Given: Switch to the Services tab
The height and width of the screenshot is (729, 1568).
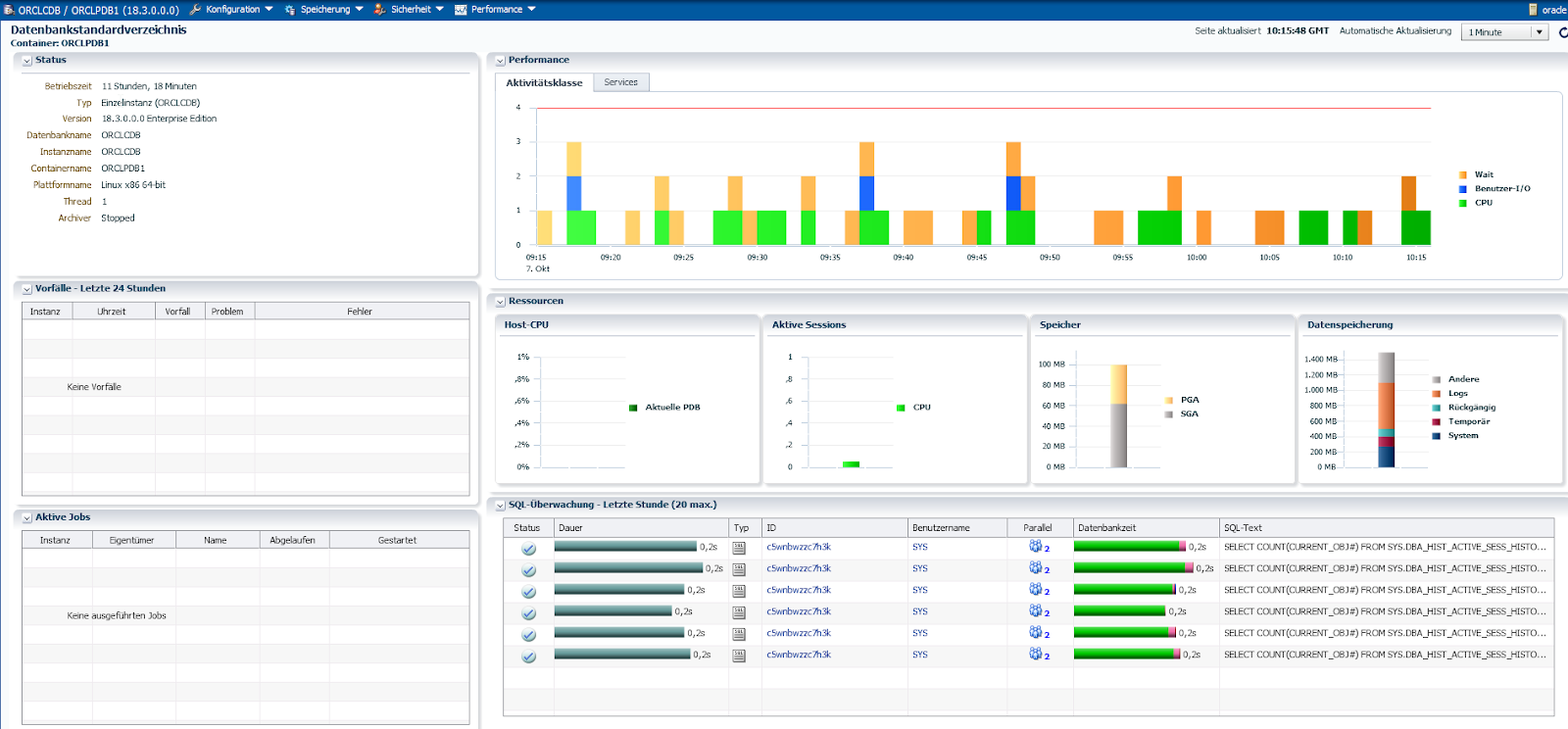Looking at the screenshot, I should (620, 82).
